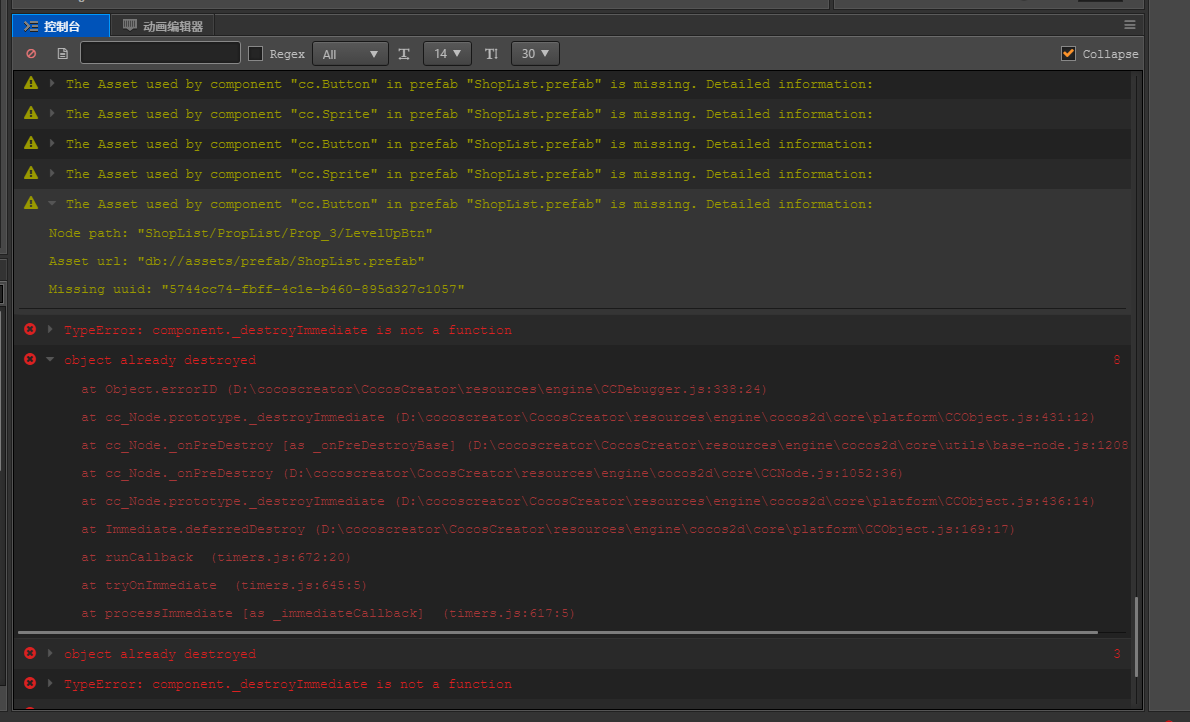Click the warning icon on the first log row
Viewport: 1190px width, 722px height.
31,84
